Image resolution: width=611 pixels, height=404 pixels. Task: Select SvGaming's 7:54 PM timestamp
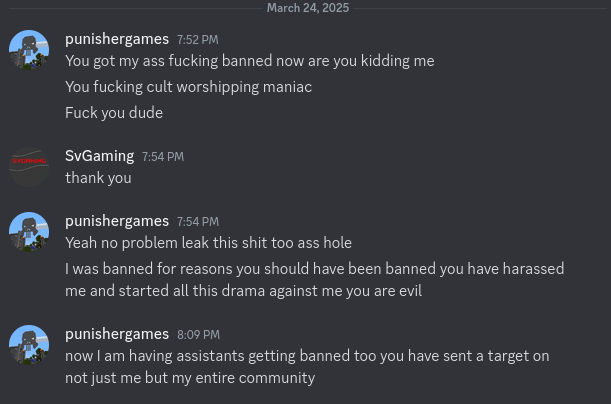point(162,157)
